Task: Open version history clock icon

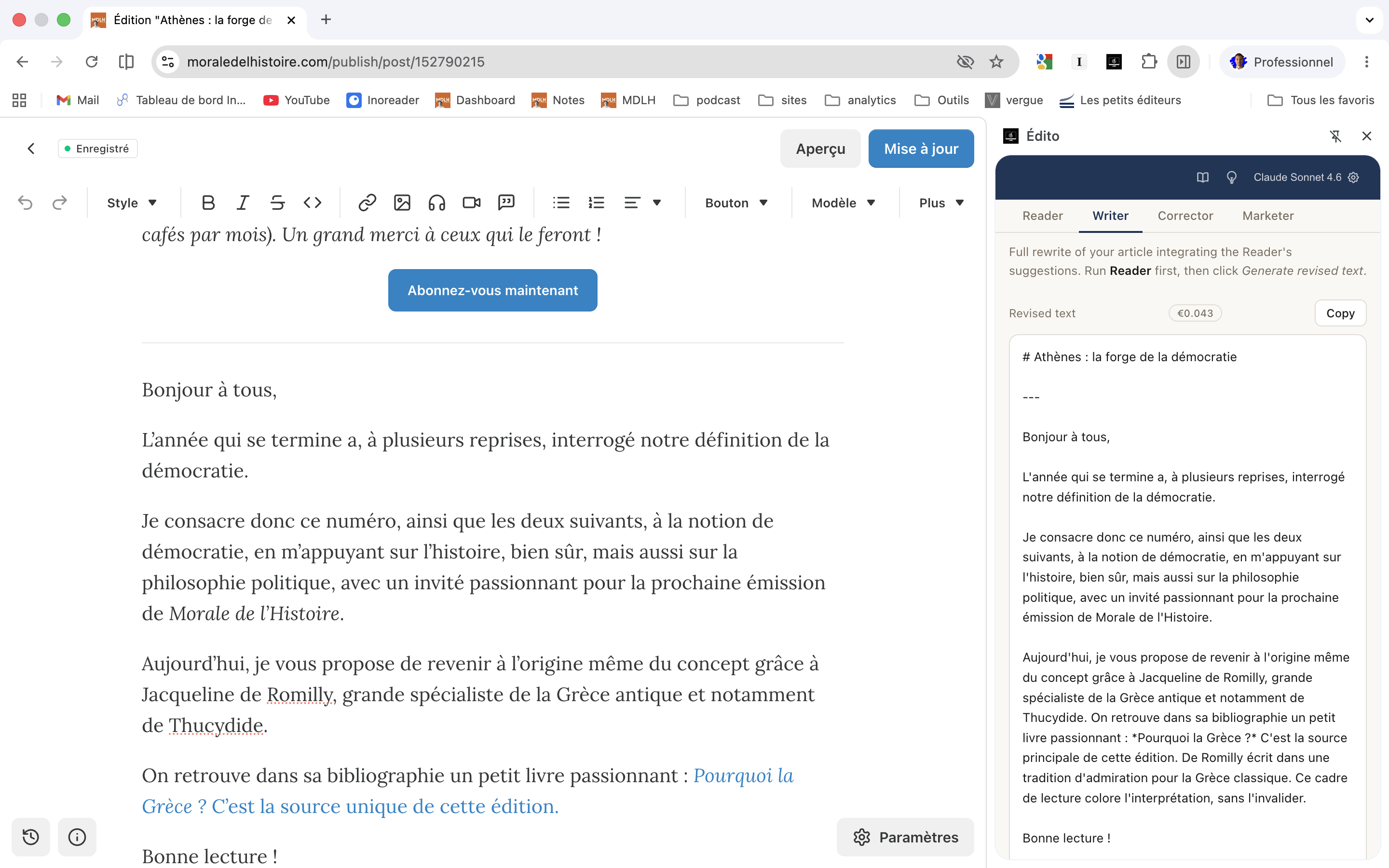Action: pyautogui.click(x=31, y=837)
